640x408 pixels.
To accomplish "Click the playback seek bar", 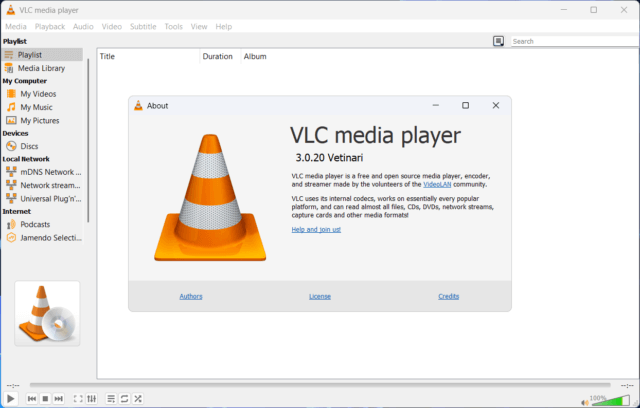I will [320, 385].
